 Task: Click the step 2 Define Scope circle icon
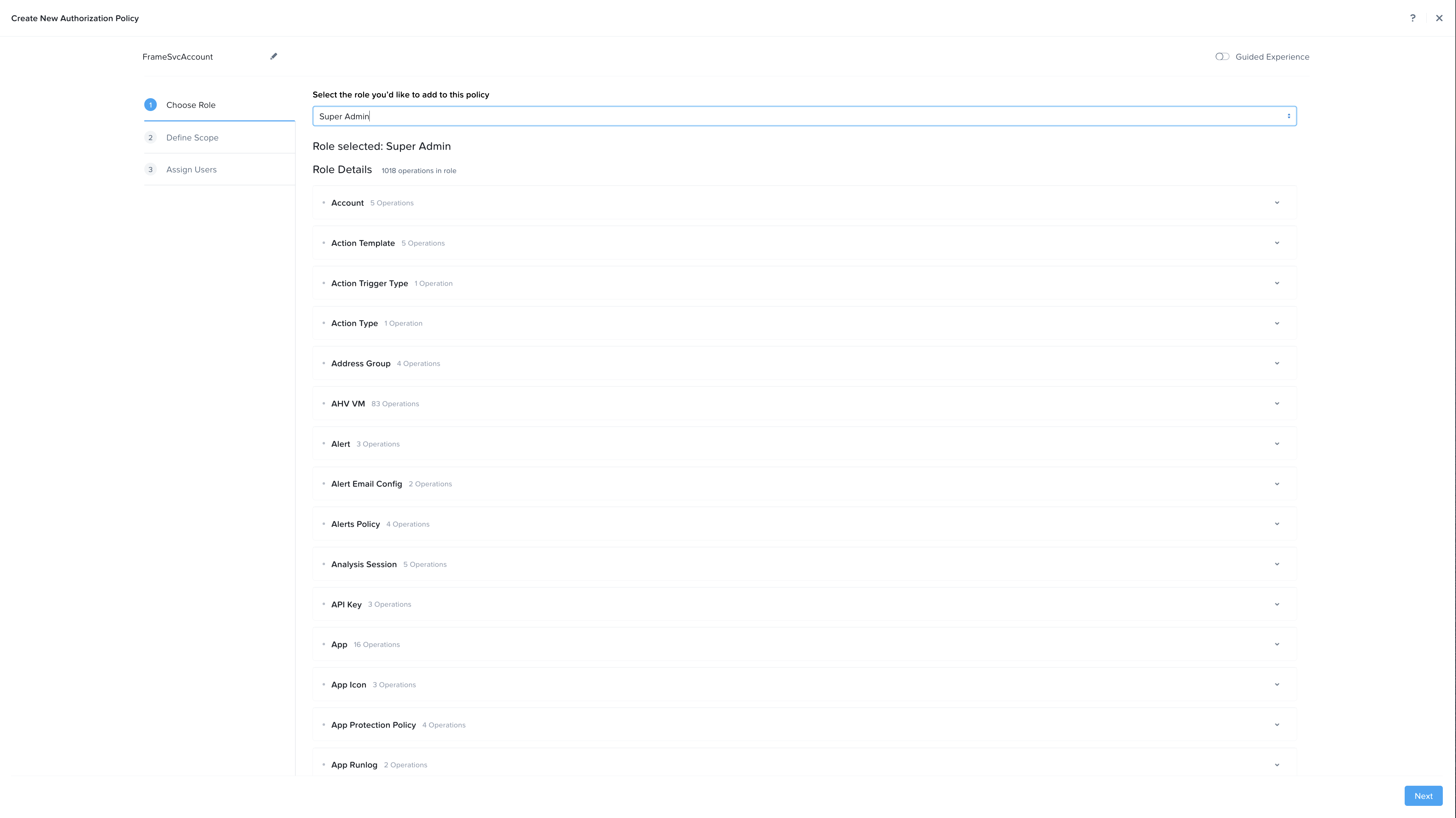[150, 137]
